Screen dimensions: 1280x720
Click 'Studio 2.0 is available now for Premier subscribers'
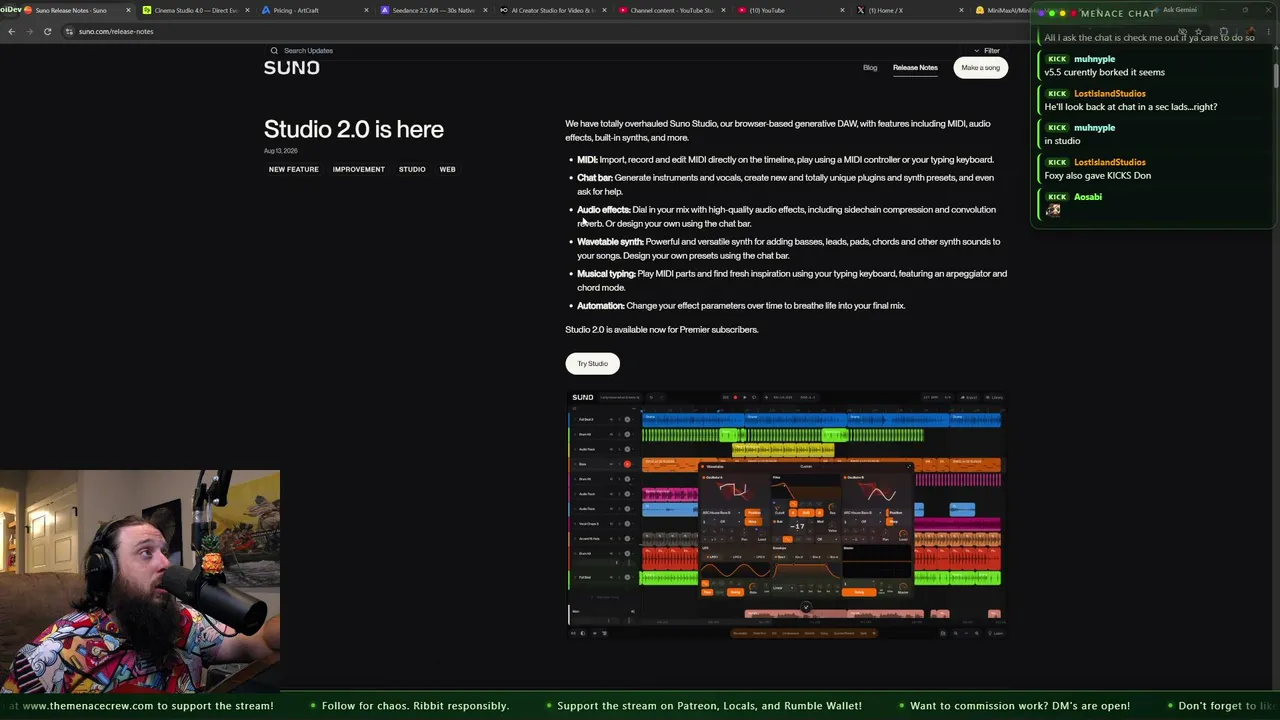pos(661,330)
